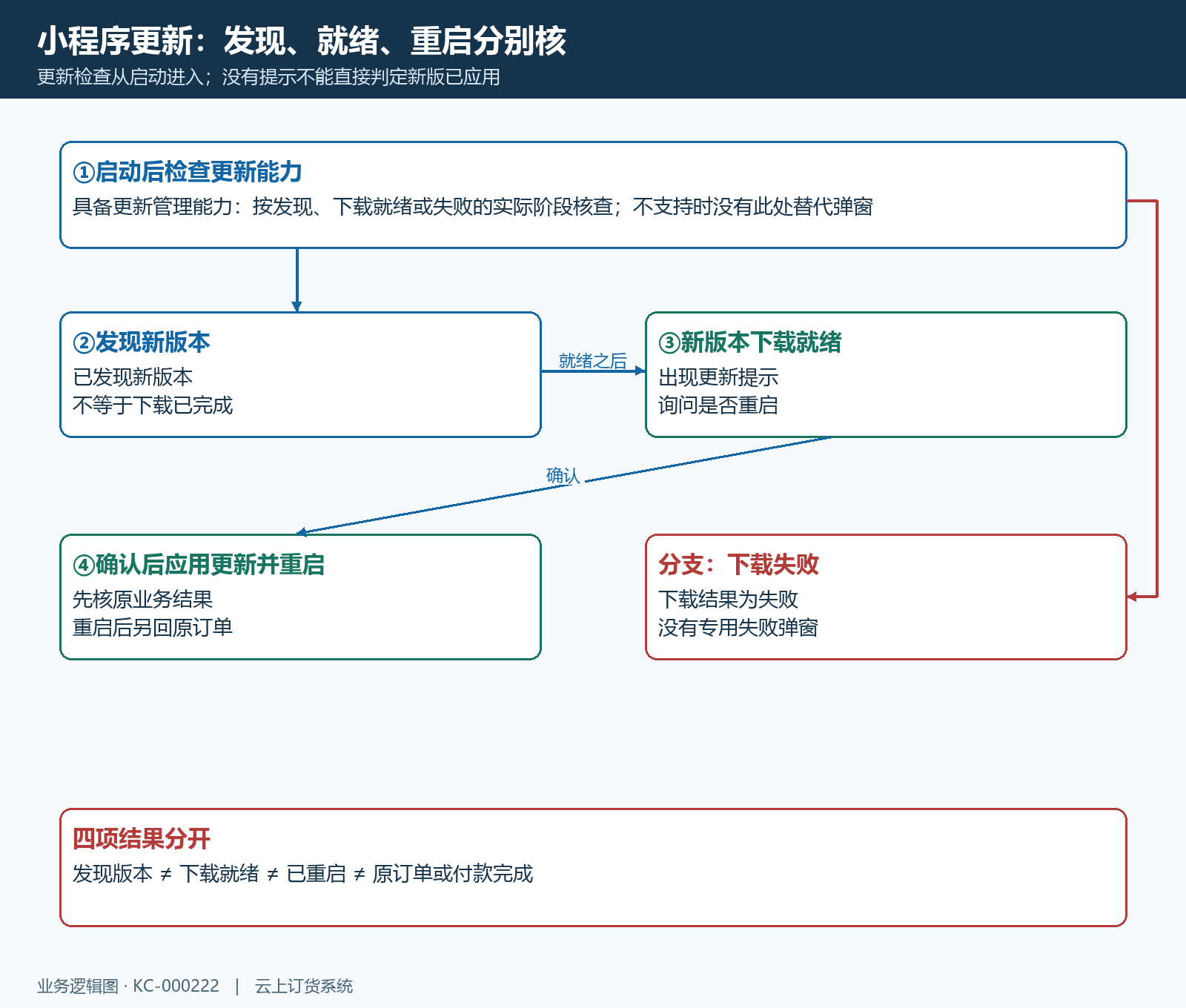Click the text 不等于下载已完成
Viewport: 1186px width, 1008px height.
(153, 405)
